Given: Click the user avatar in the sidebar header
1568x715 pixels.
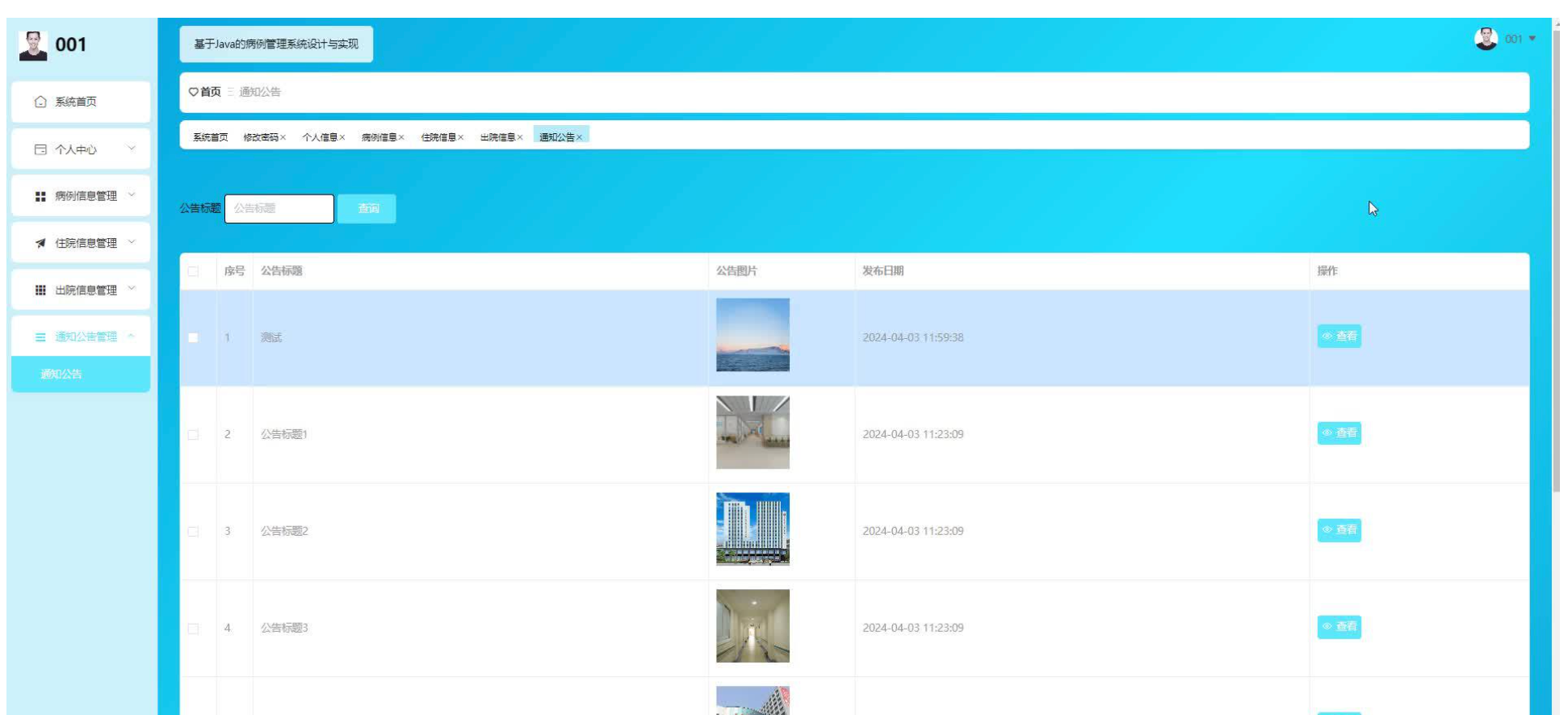Looking at the screenshot, I should click(x=33, y=45).
